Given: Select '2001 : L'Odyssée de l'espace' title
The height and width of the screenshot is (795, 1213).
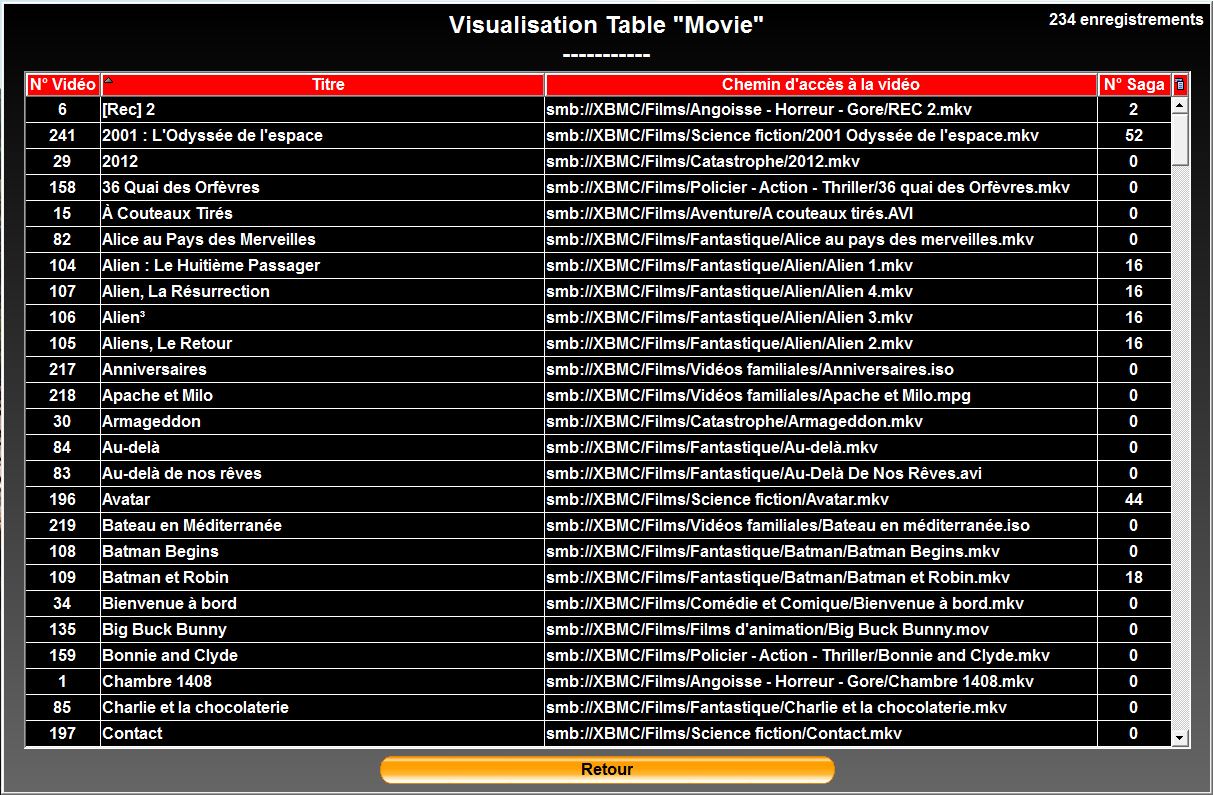Looking at the screenshot, I should point(212,135).
